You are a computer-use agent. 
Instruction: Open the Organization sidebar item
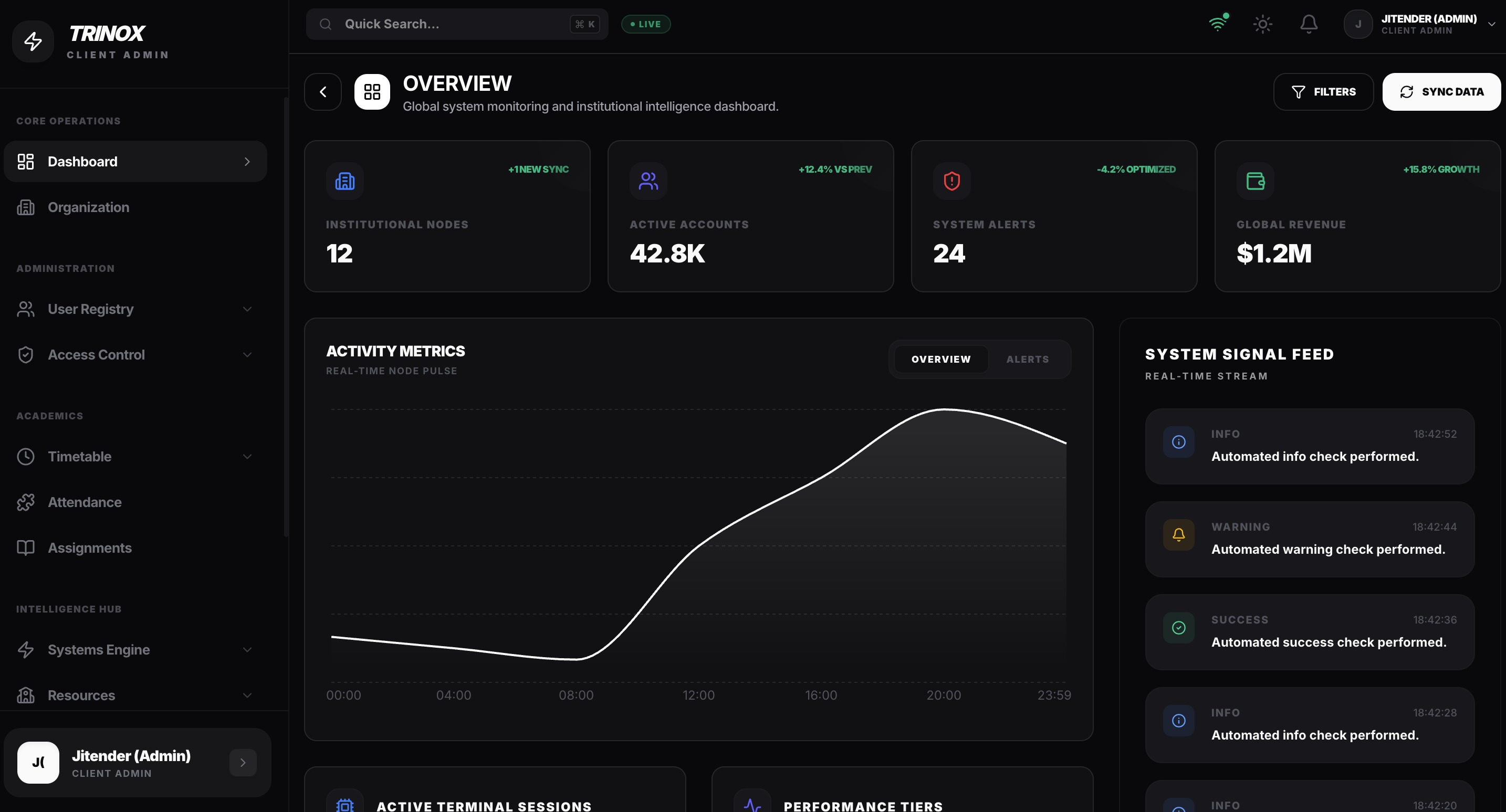click(x=135, y=207)
